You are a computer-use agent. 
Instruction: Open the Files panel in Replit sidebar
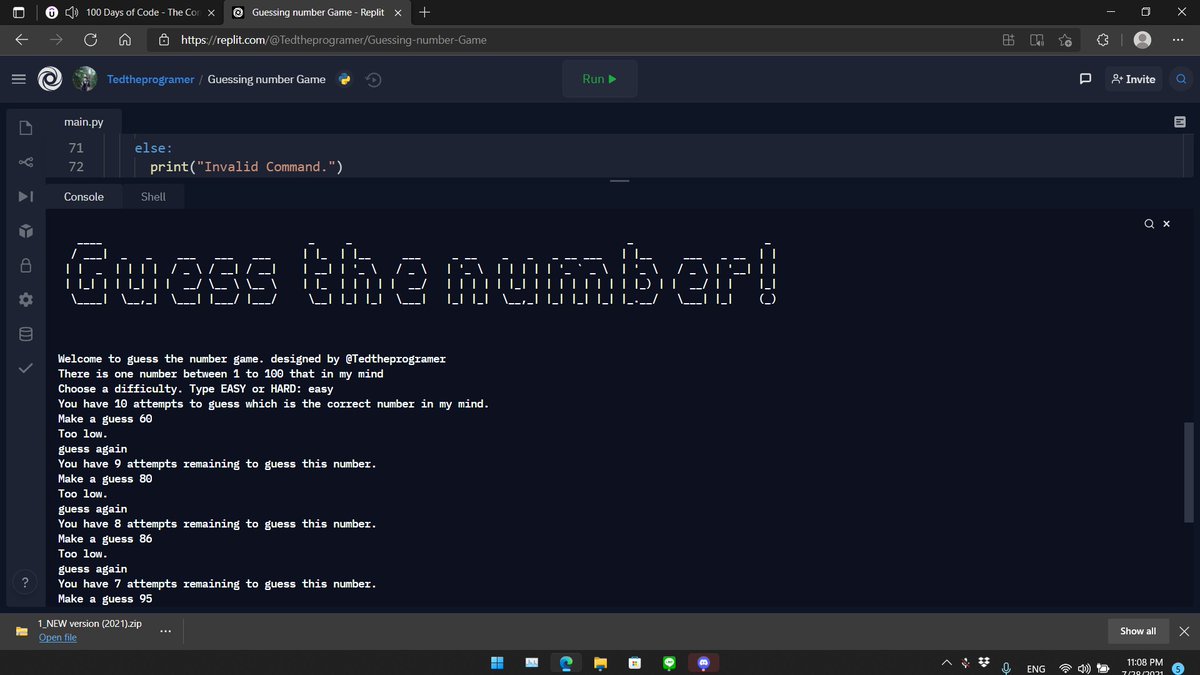(25, 127)
